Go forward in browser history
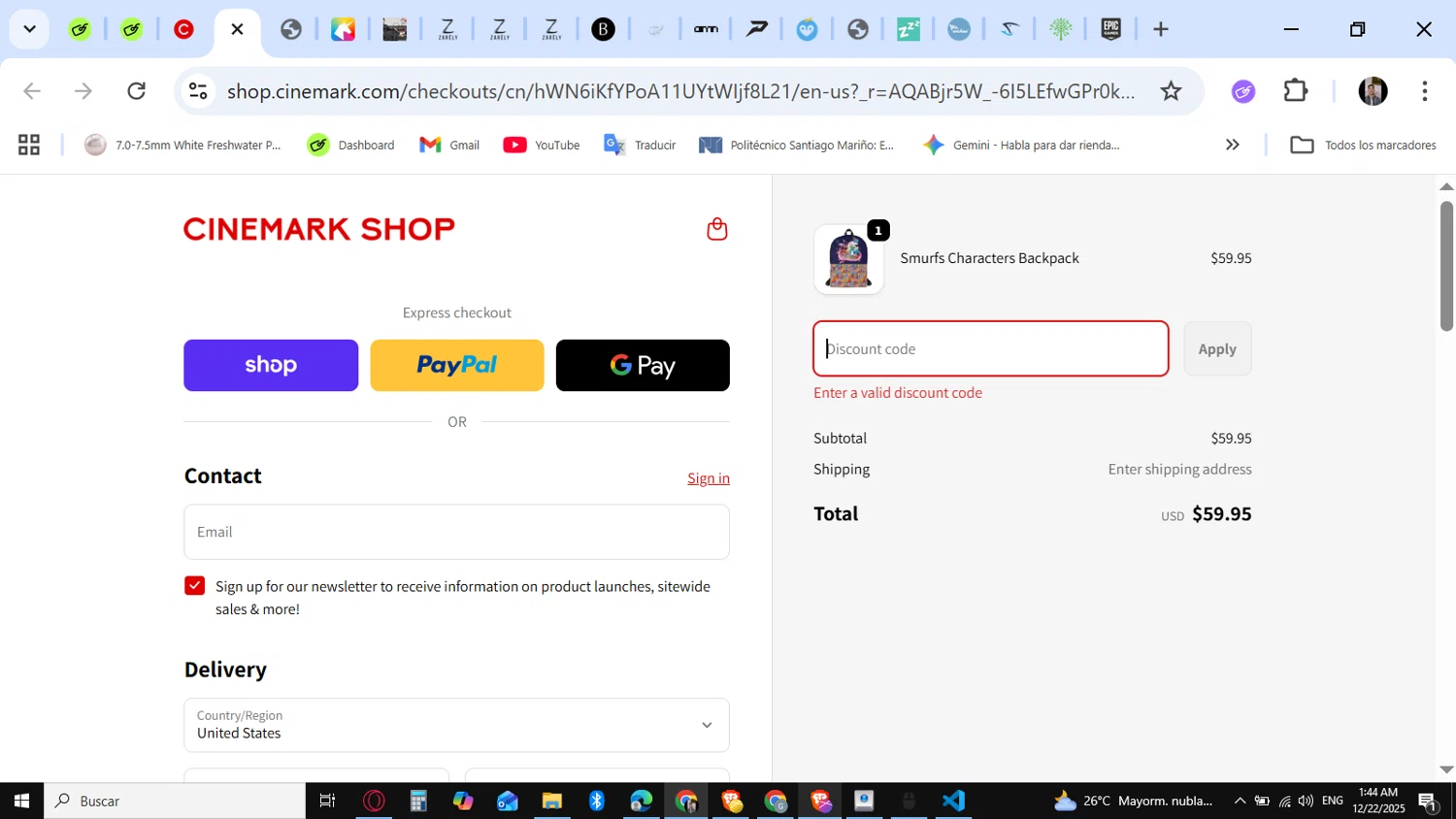The height and width of the screenshot is (819, 1456). click(x=83, y=91)
